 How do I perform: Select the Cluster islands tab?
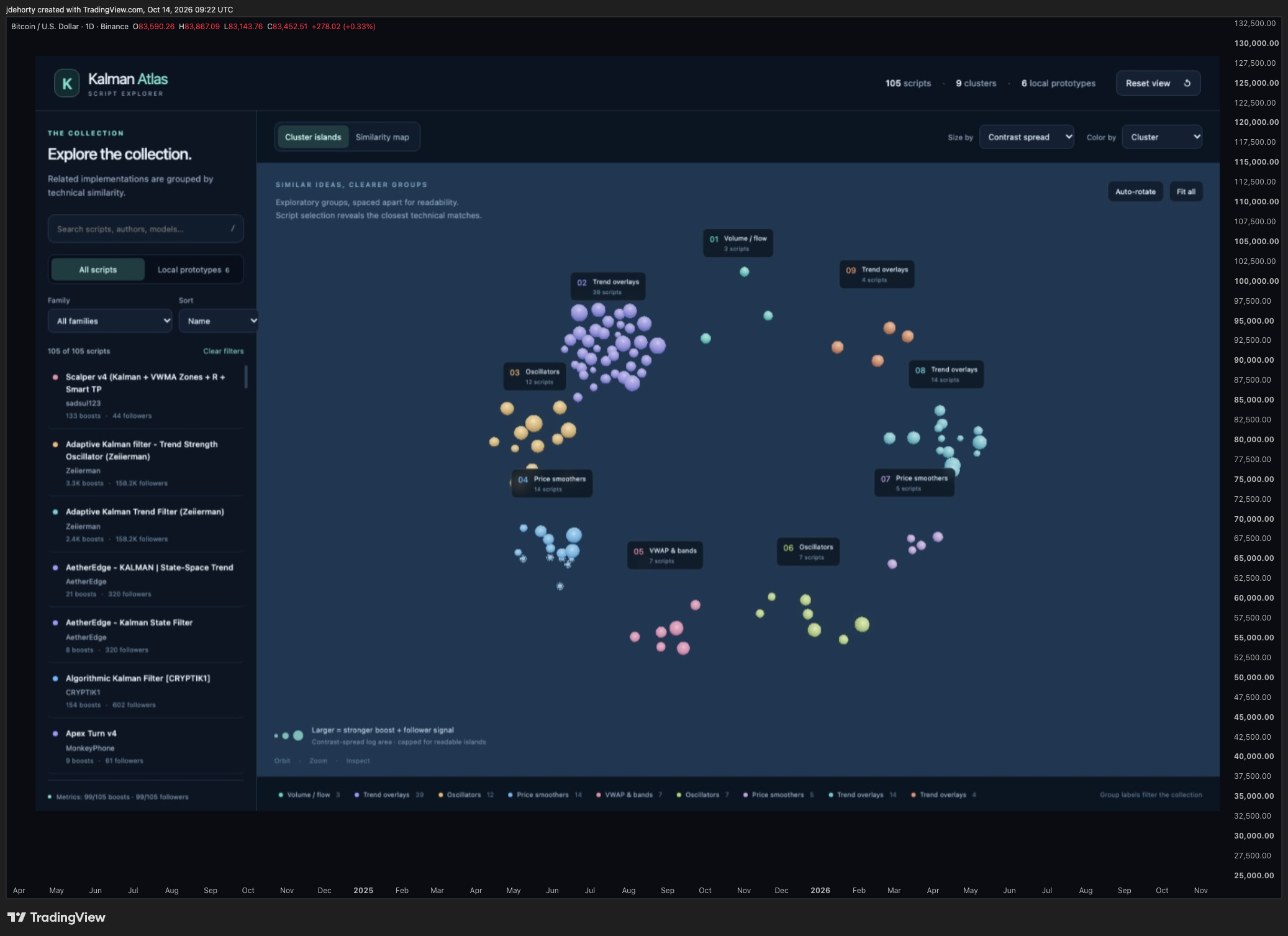(313, 137)
